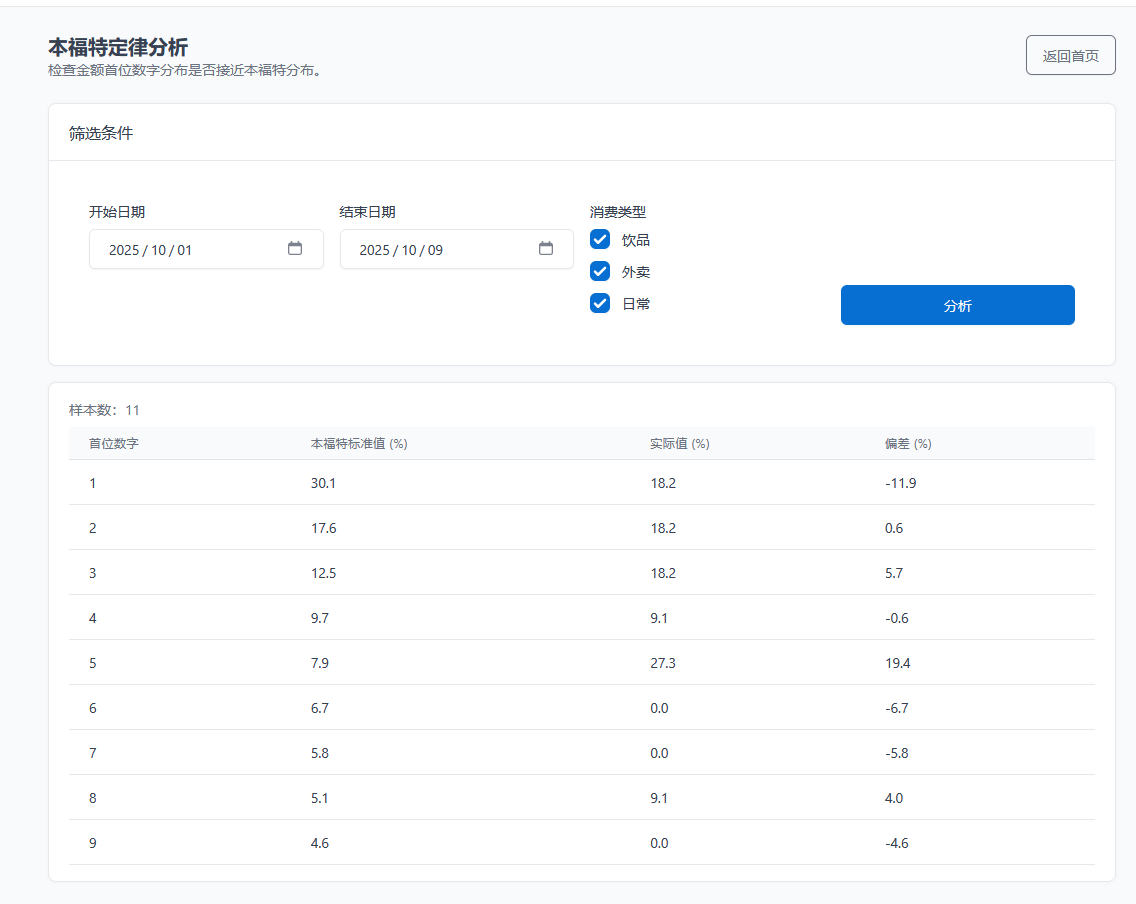The width and height of the screenshot is (1136, 904).
Task: Click the 筛选条件 panel heading
Action: 101,133
